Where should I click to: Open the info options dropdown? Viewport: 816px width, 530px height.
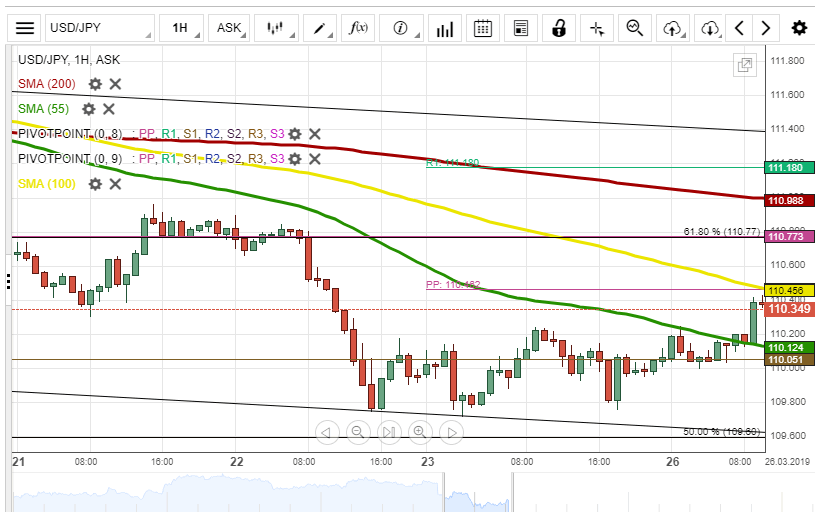click(x=401, y=28)
